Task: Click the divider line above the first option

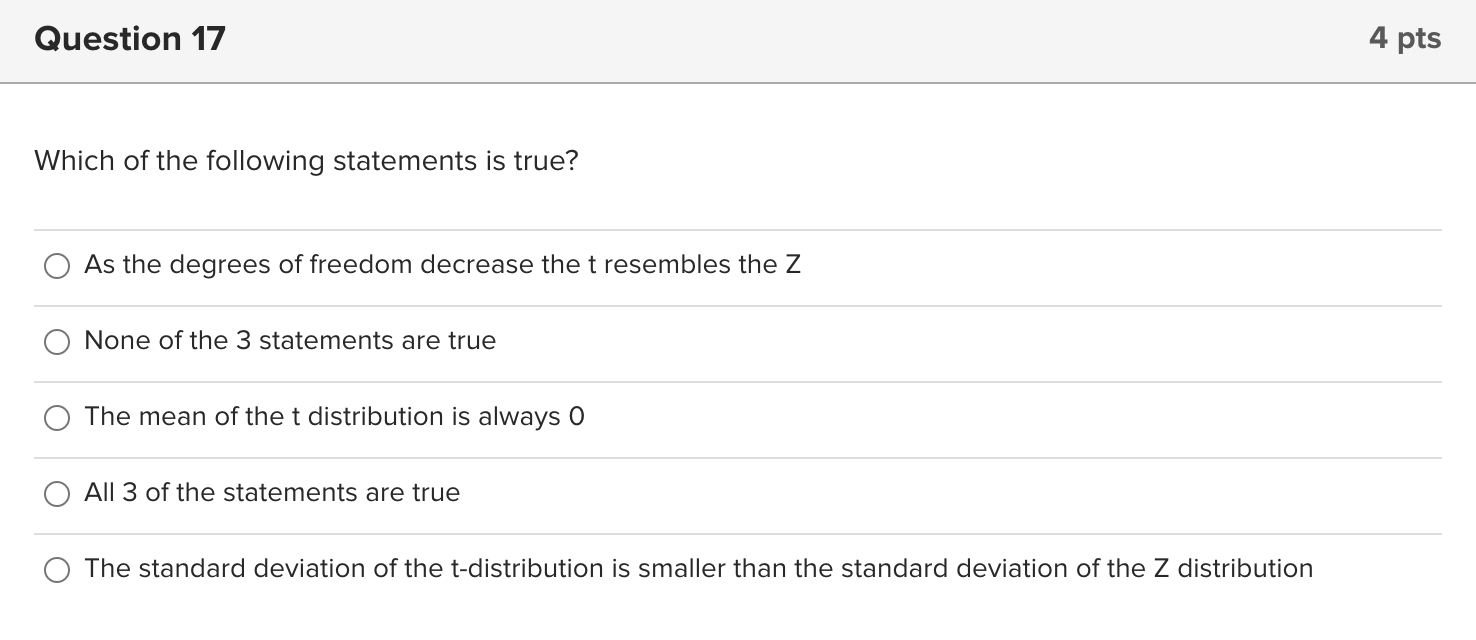Action: 738,228
